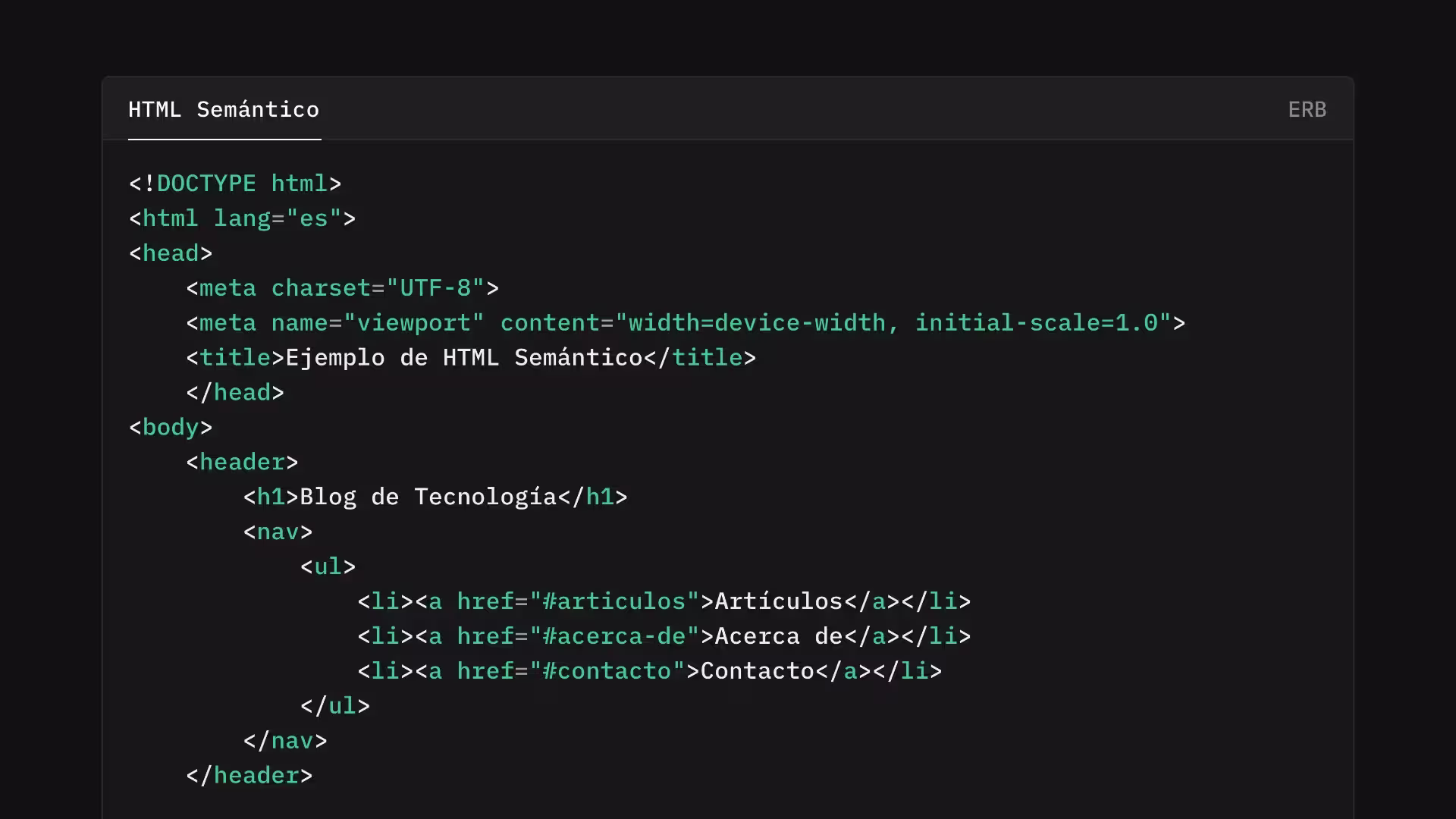The width and height of the screenshot is (1456, 819).
Task: Click the html lang="es" line
Action: 242,218
